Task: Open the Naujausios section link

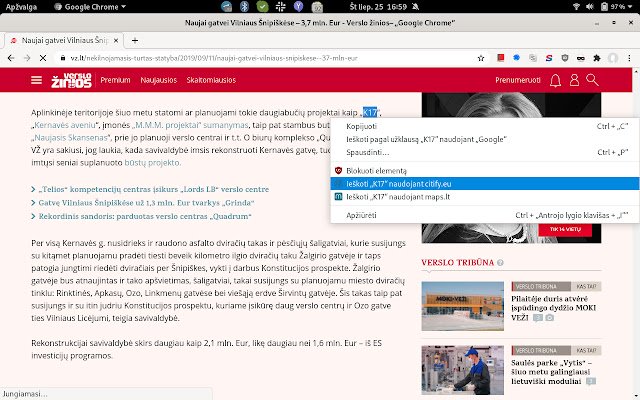Action: (x=158, y=80)
